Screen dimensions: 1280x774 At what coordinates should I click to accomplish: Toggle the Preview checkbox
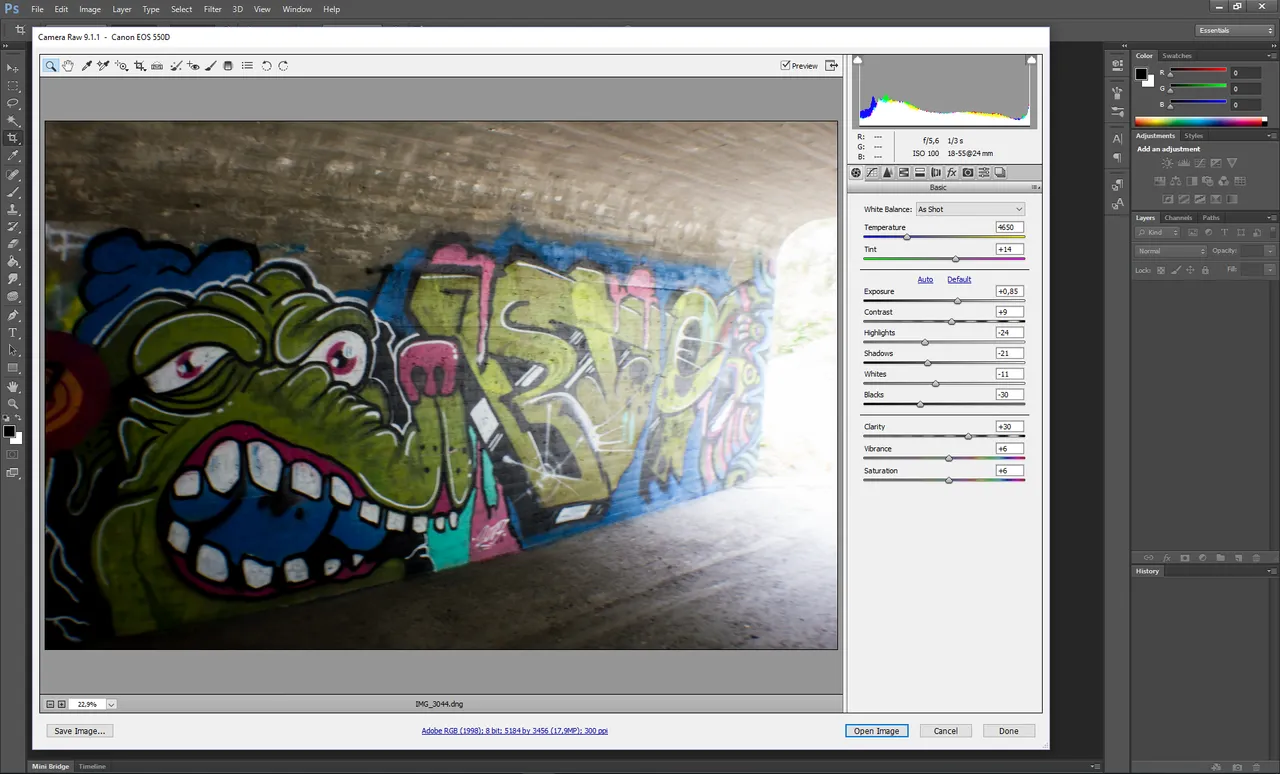[x=786, y=66]
